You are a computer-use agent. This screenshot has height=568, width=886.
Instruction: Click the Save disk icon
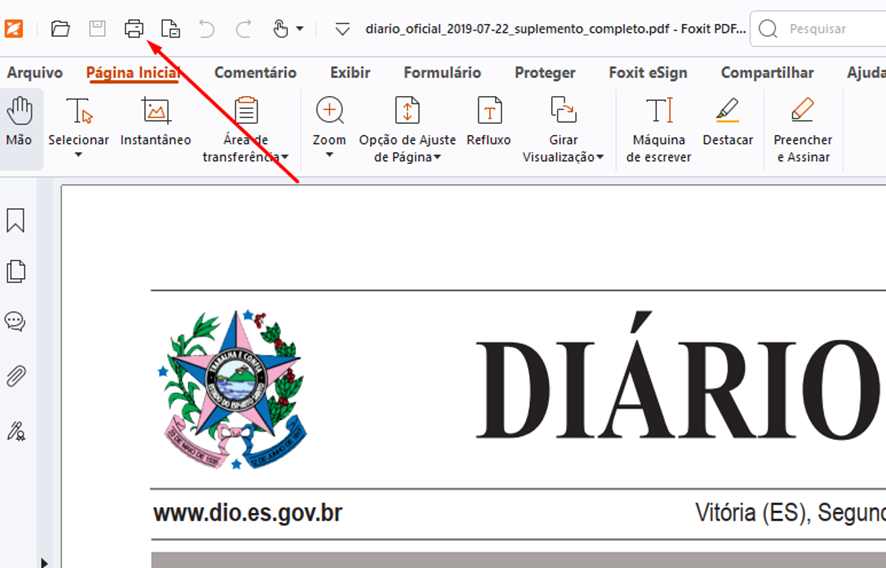click(x=97, y=28)
